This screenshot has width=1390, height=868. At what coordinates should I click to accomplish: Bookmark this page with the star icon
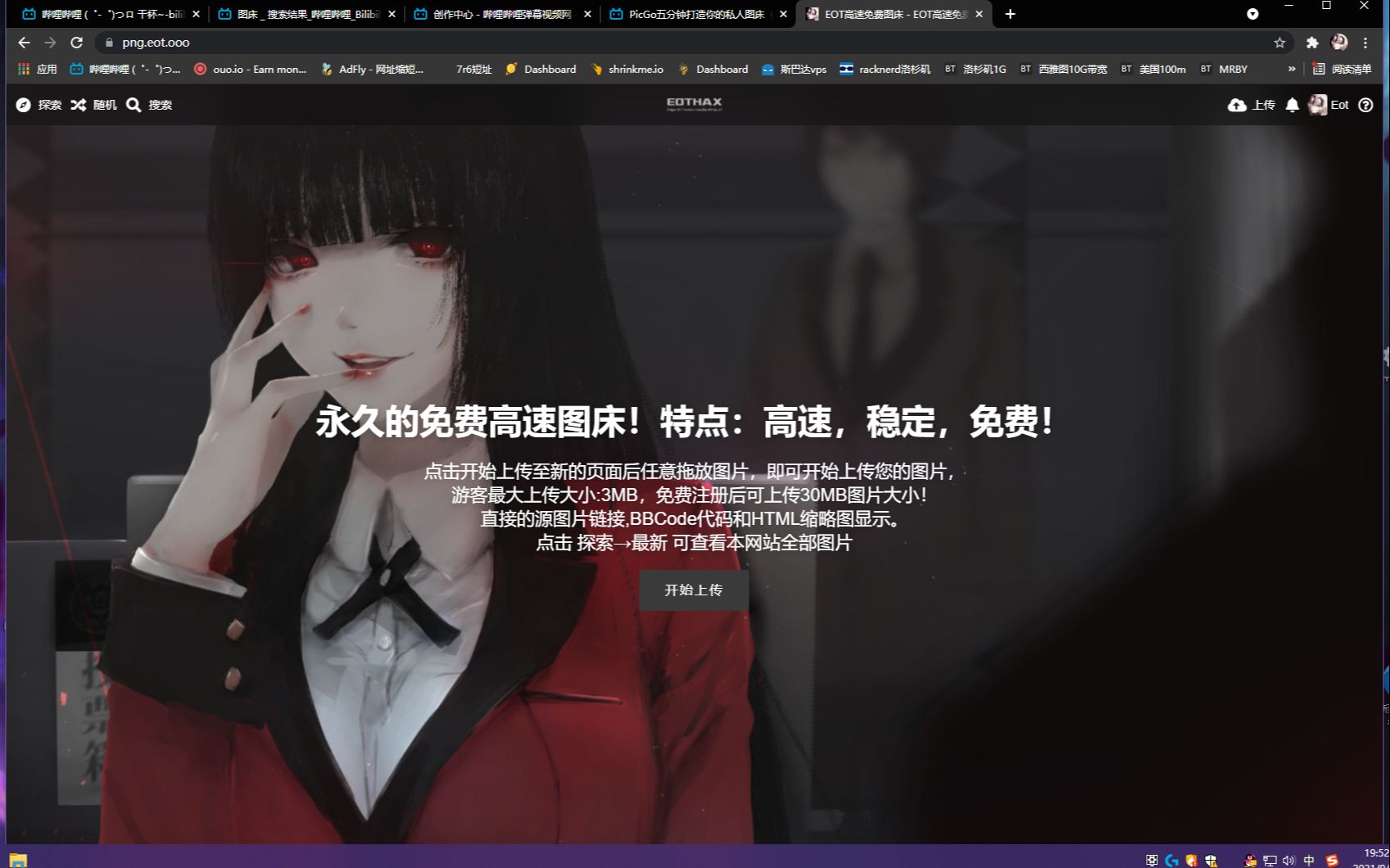(x=1279, y=42)
